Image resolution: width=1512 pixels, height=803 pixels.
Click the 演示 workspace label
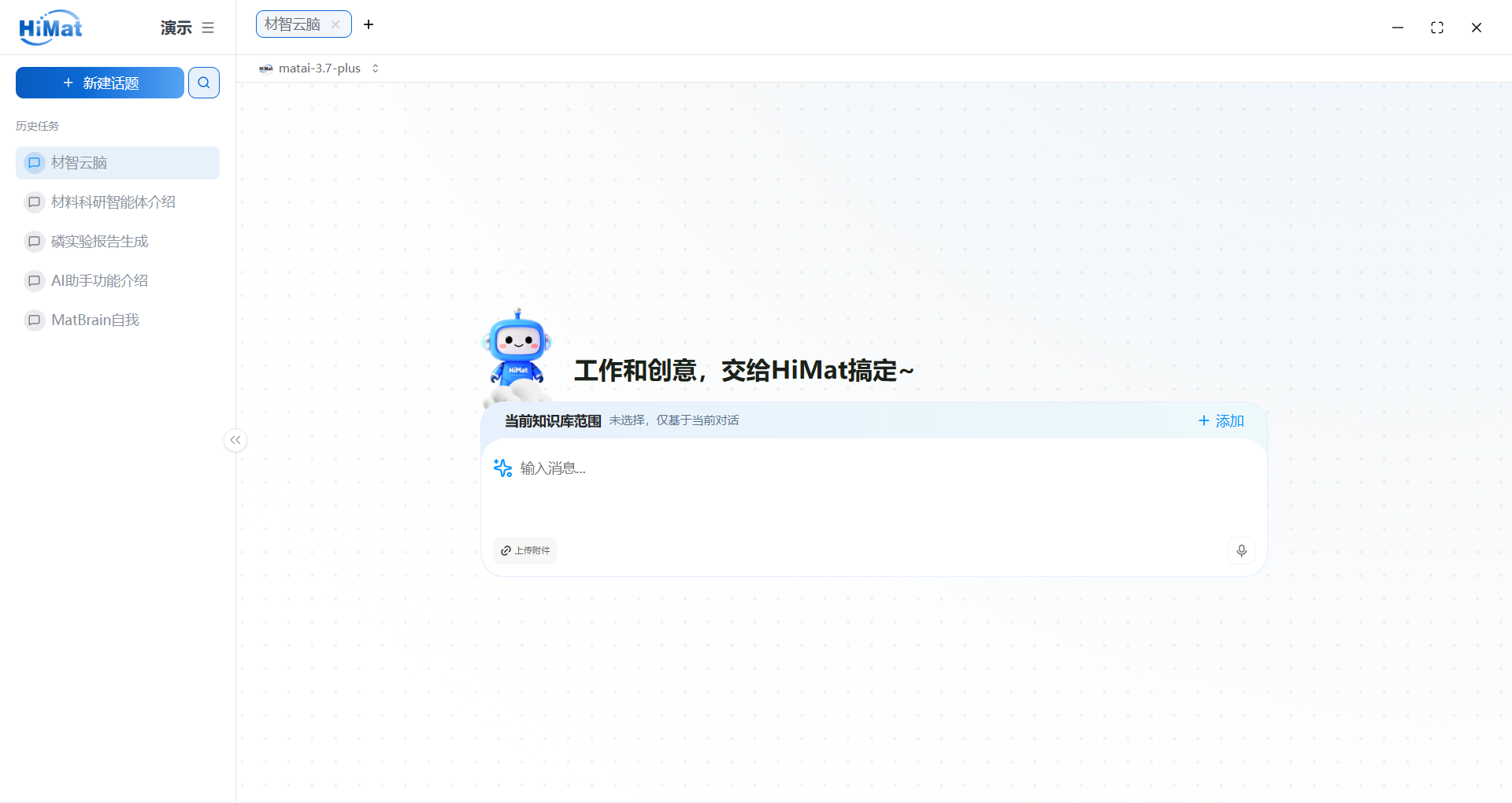tap(176, 28)
